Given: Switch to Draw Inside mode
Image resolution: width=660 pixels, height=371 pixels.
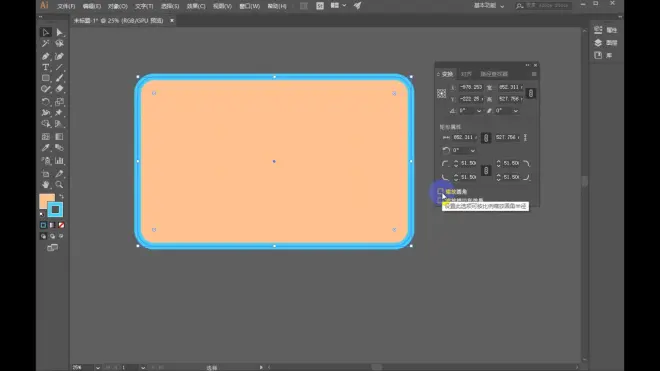Looking at the screenshot, I should click(x=61, y=236).
